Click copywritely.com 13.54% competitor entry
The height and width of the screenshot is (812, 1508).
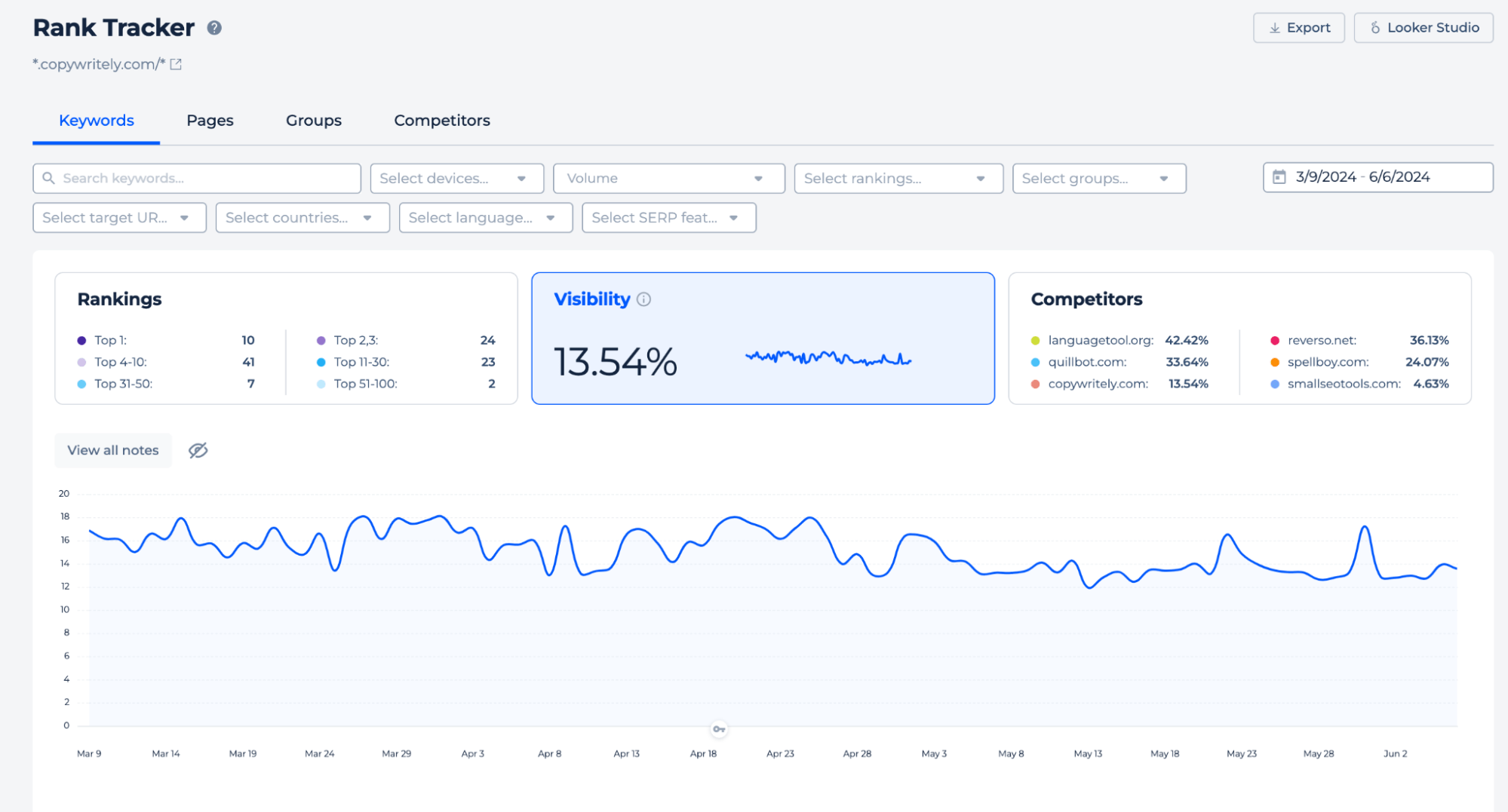(x=1119, y=384)
